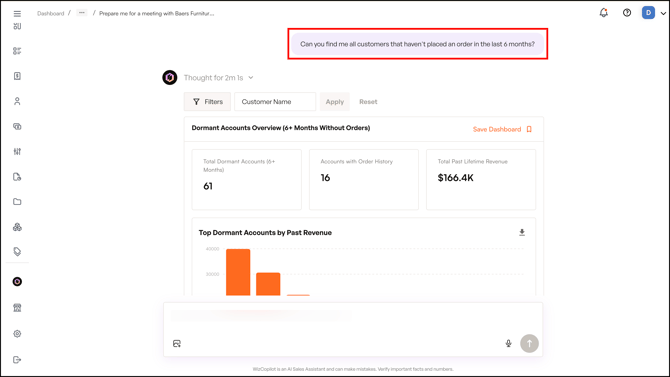The image size is (670, 377).
Task: Click the user question message bubble
Action: pos(417,44)
